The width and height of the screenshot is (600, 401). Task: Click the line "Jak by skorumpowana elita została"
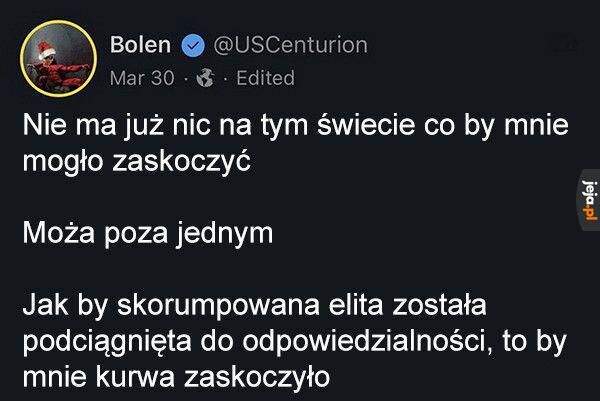[254, 306]
